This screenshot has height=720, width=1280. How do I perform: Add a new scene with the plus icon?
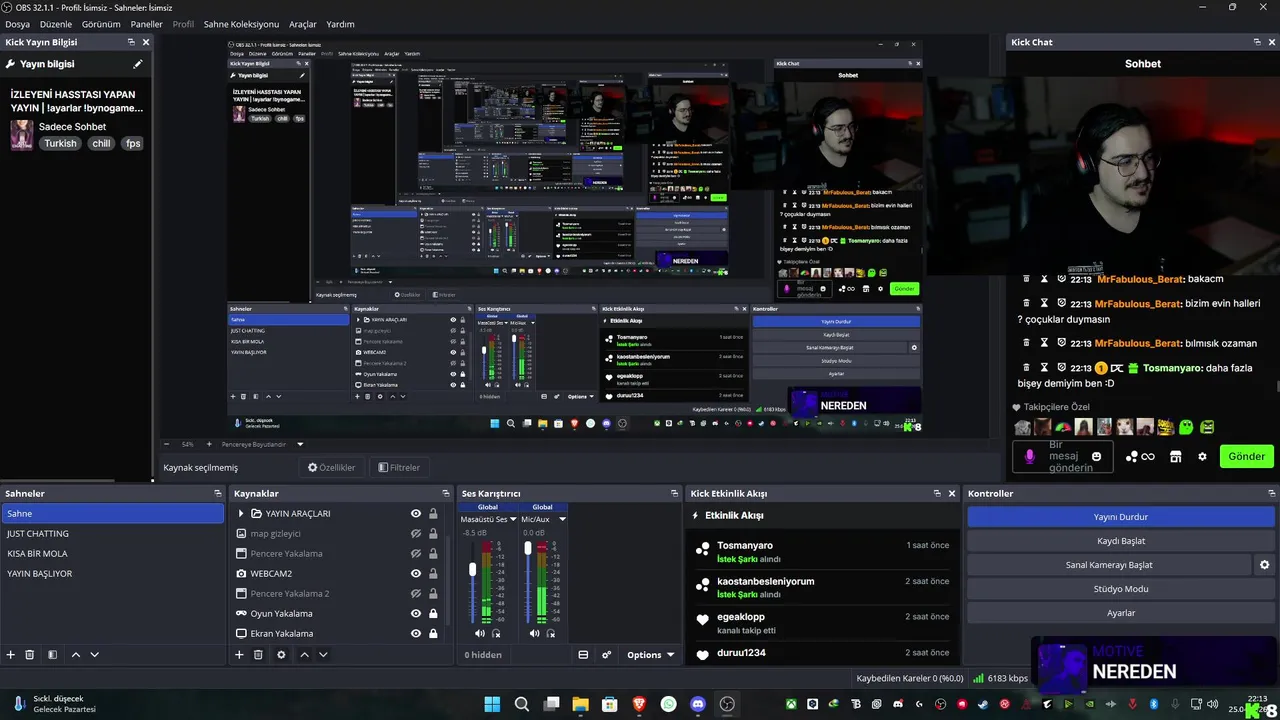pyautogui.click(x=11, y=655)
